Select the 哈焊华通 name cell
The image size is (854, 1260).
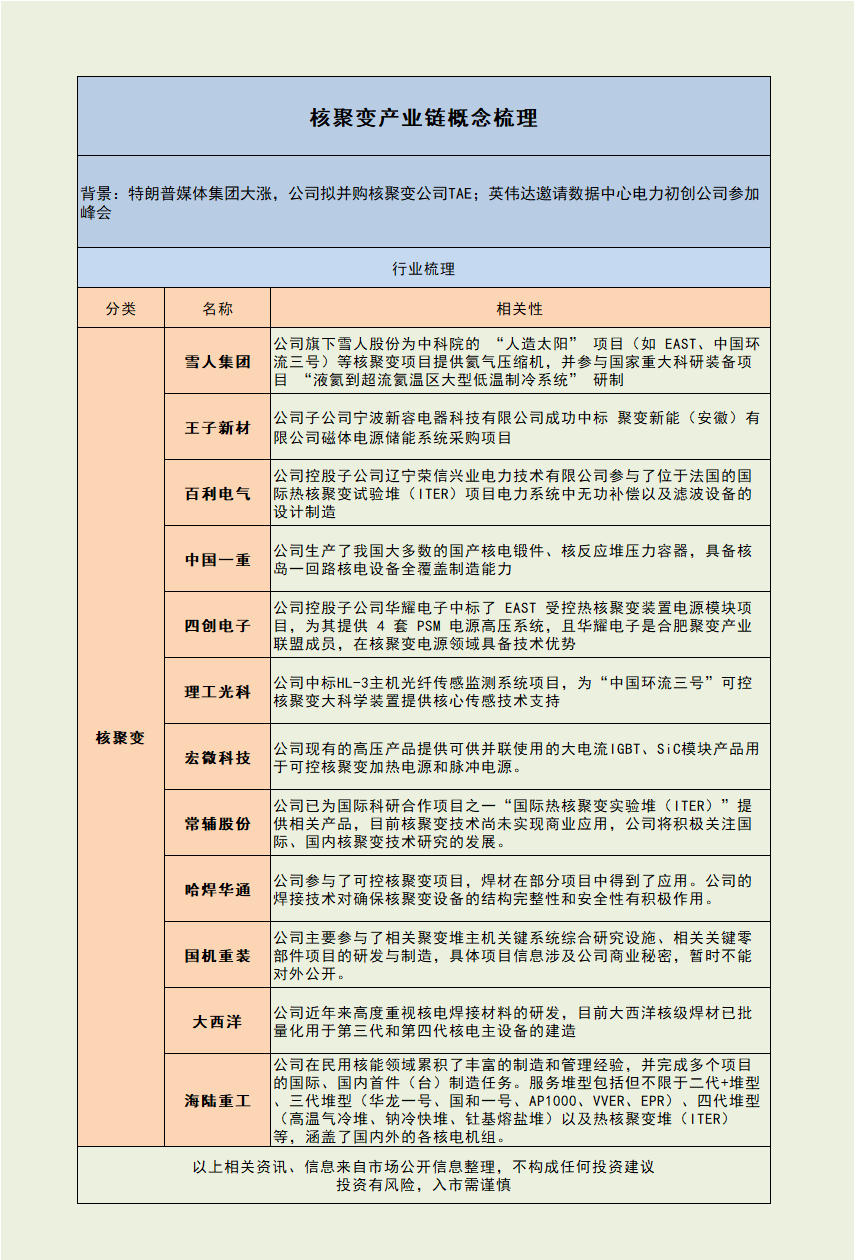point(217,889)
